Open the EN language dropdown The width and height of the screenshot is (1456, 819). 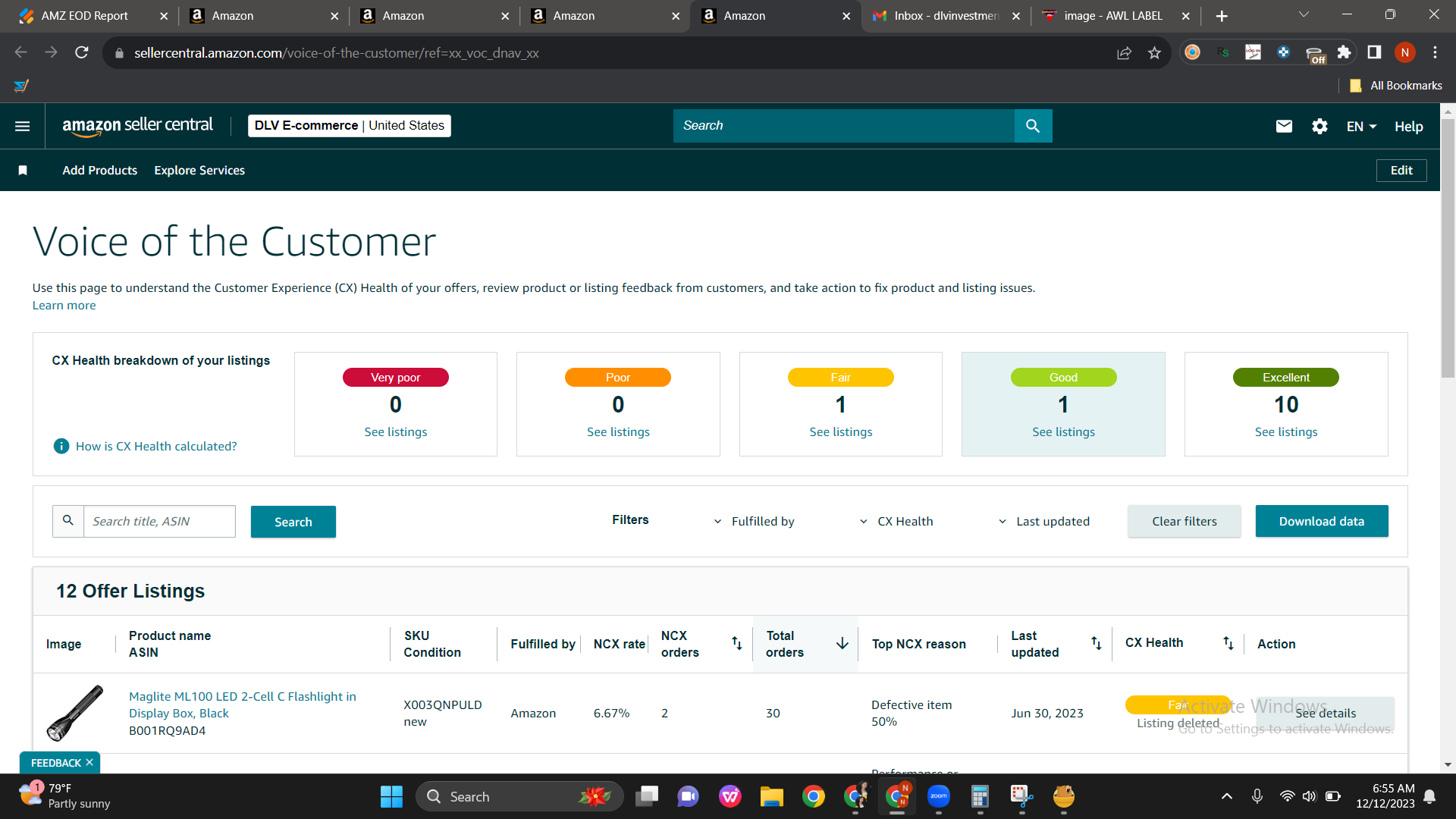pos(1361,127)
